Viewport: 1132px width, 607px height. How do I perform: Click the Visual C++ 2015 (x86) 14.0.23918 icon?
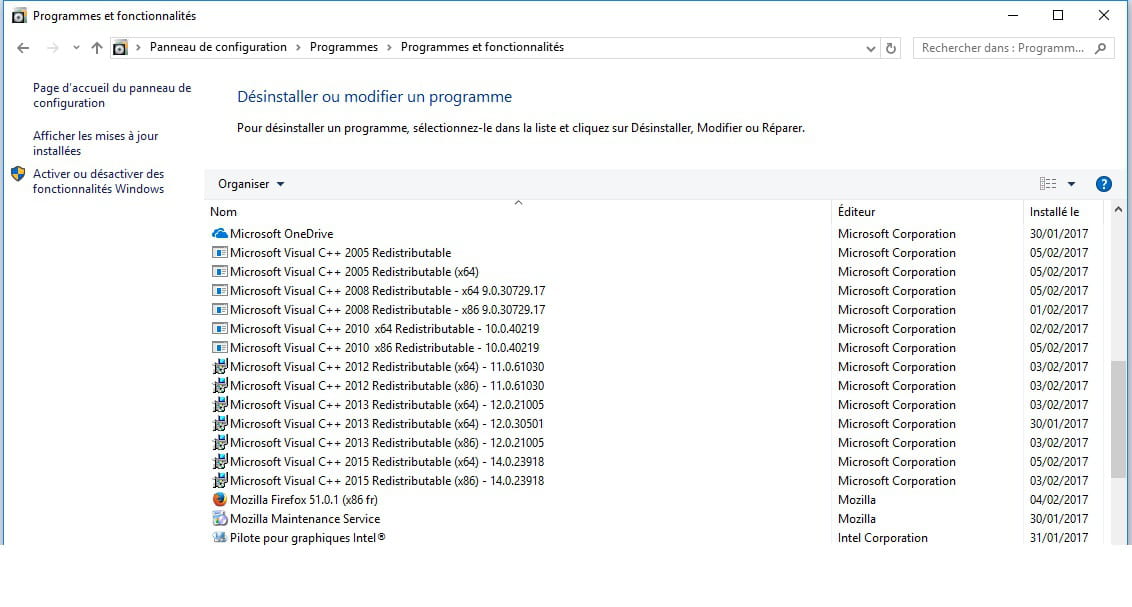[219, 481]
